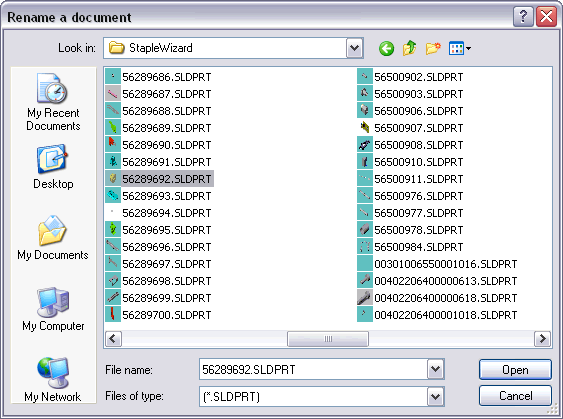The height and width of the screenshot is (419, 563).
Task: Create a new folder icon
Action: click(x=433, y=48)
